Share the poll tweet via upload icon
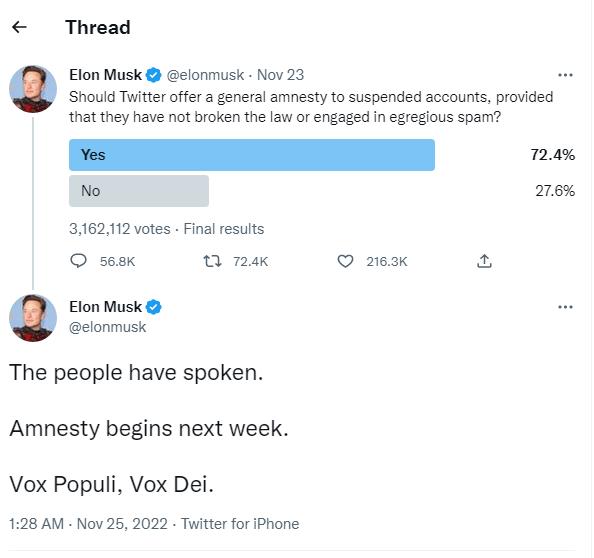Viewport: 594px width, 558px height. pos(484,261)
